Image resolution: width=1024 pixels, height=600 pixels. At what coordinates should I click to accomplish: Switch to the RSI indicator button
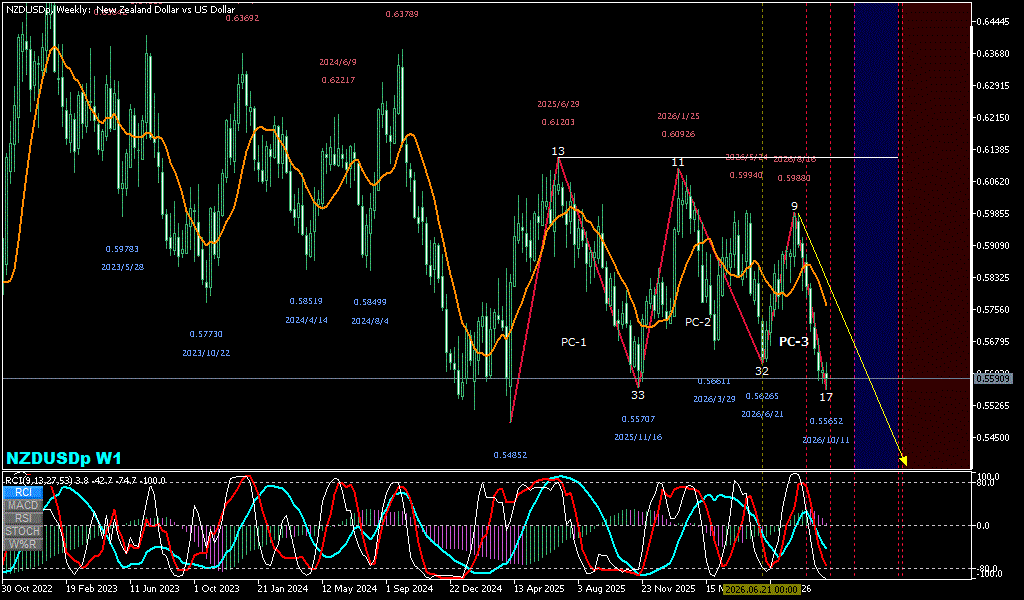(x=23, y=518)
